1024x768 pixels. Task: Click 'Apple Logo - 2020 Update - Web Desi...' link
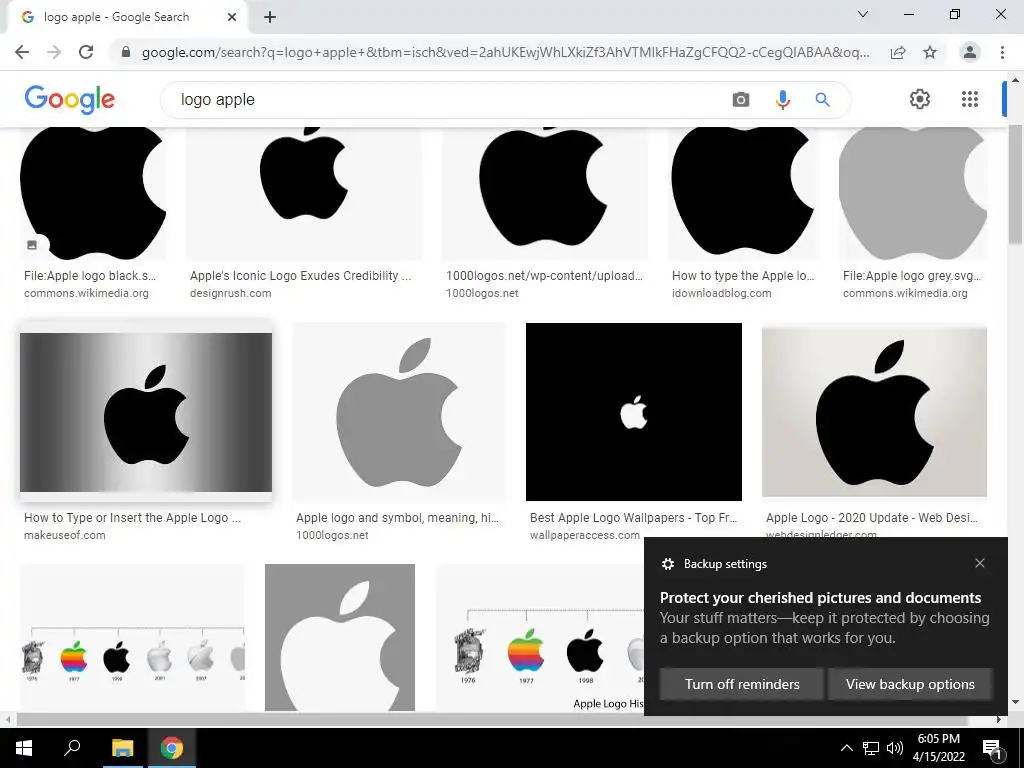872,518
